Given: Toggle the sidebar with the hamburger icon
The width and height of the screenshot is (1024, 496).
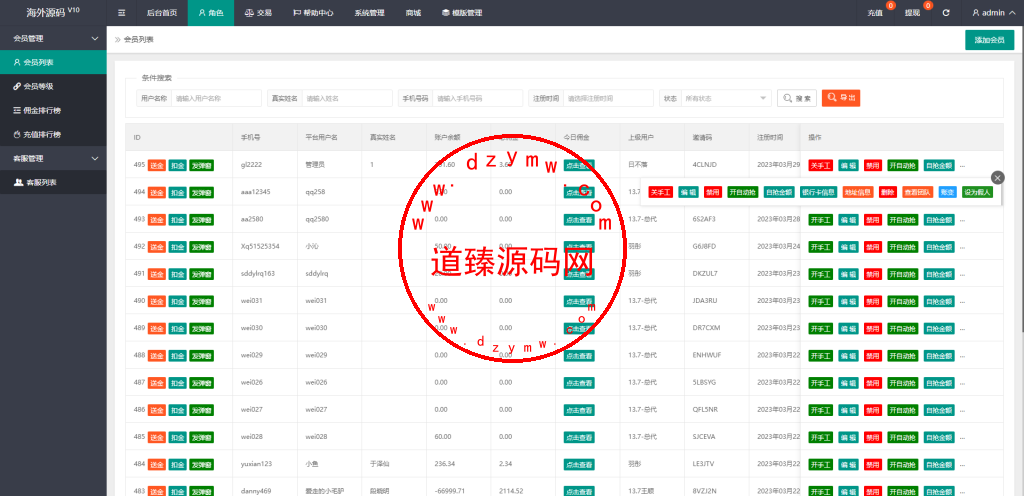Looking at the screenshot, I should 121,12.
